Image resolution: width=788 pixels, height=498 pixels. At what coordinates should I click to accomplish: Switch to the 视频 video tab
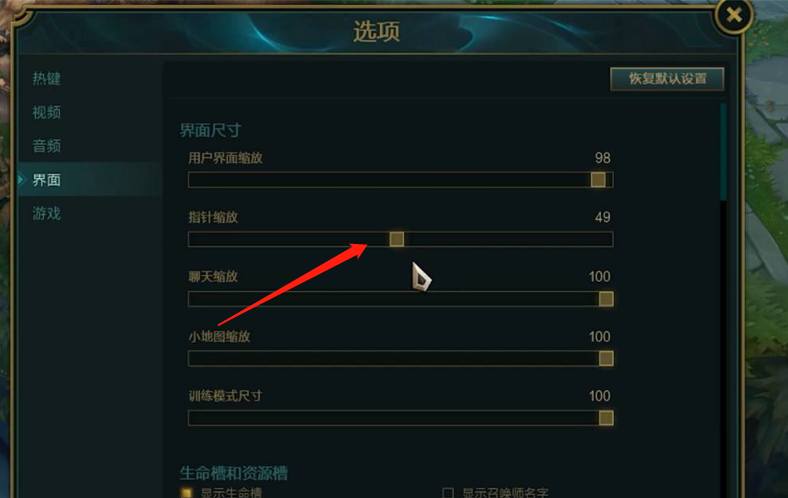[x=47, y=113]
